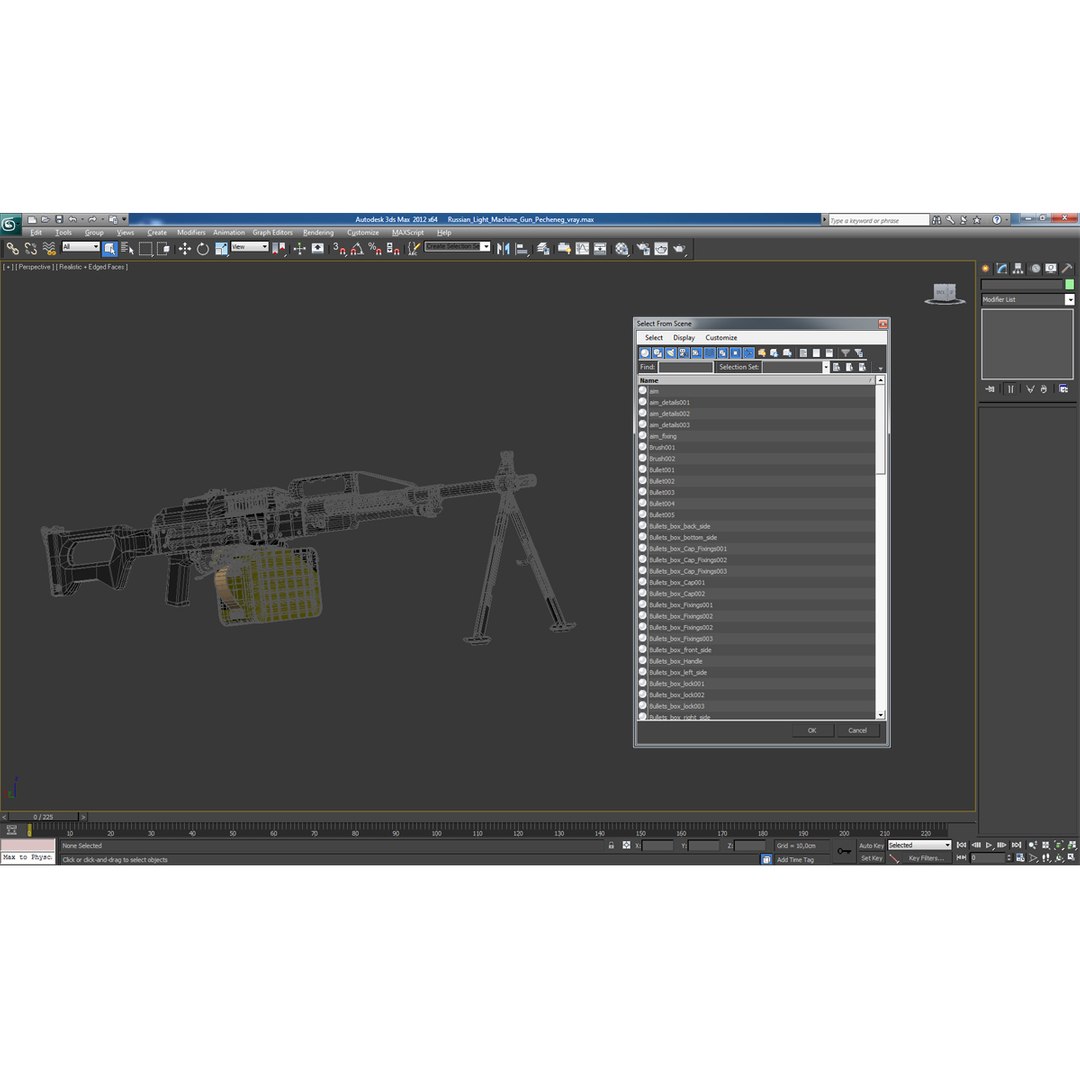Open the Material Editor teapot icon
The height and width of the screenshot is (1080, 1080).
[x=621, y=249]
